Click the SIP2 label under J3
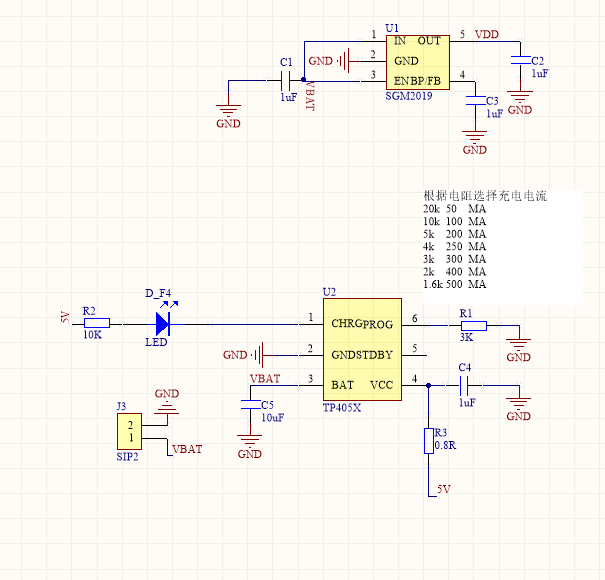The height and width of the screenshot is (580, 605). tap(127, 457)
